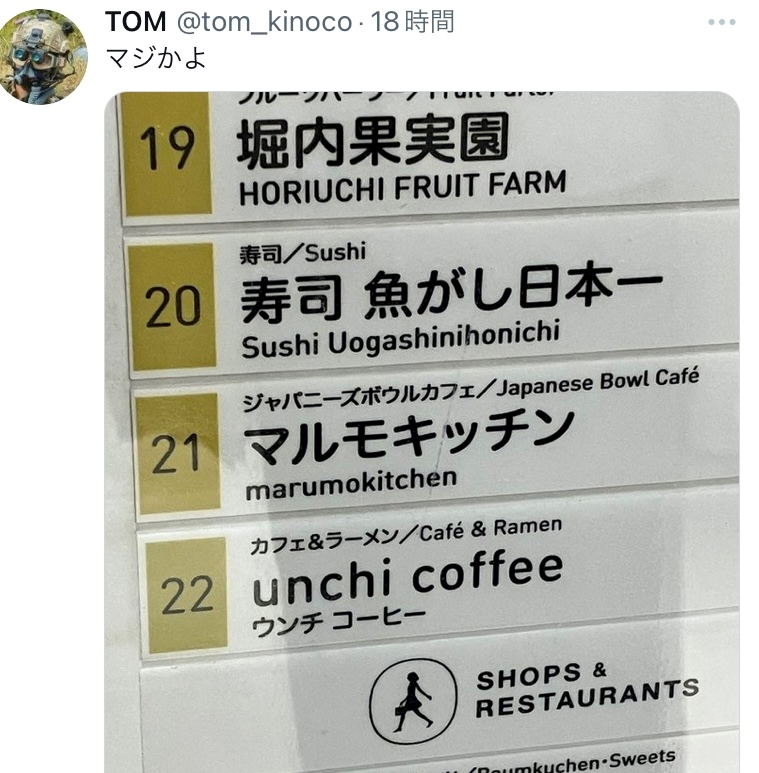This screenshot has height=773, width=759.
Task: Click the Japanese Bowl Café category text
Action: coord(598,383)
